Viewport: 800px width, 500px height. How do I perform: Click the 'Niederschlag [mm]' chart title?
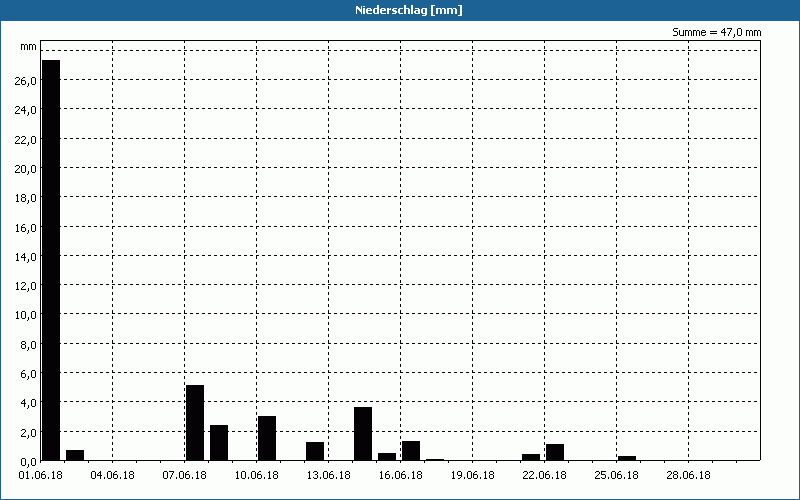pos(409,10)
